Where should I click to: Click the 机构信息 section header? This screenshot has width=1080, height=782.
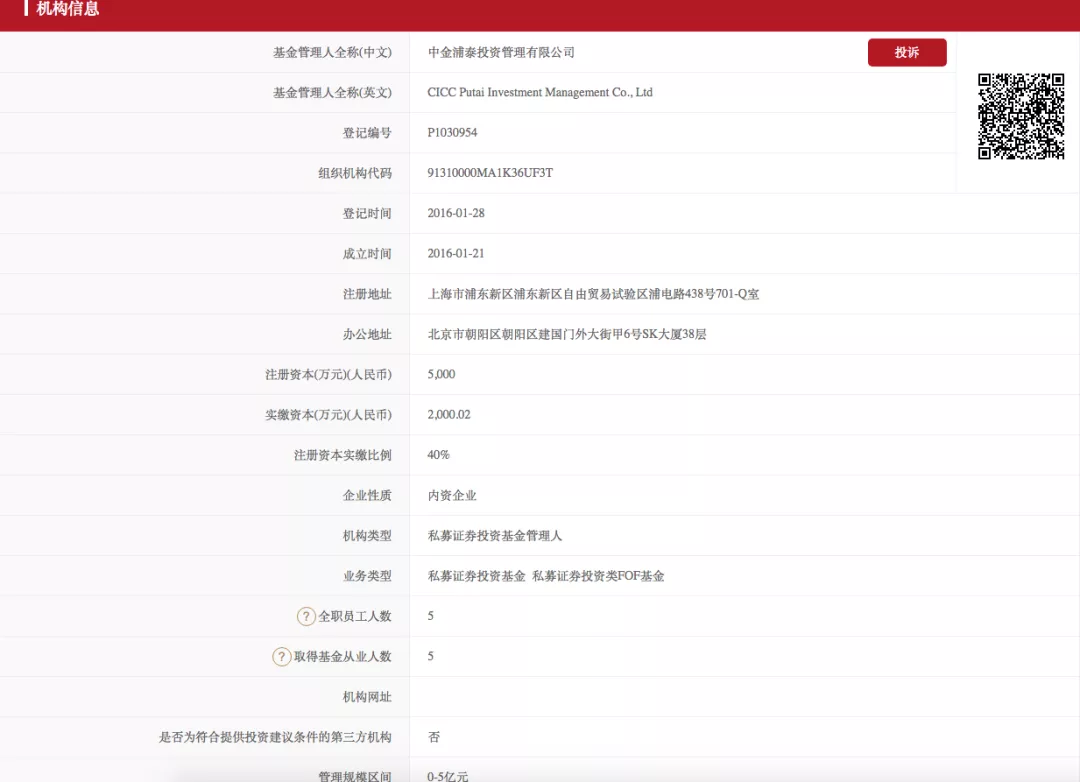[67, 10]
